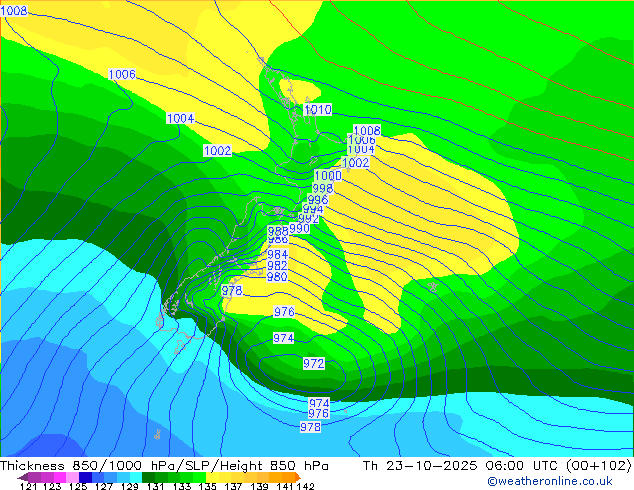
Task: Select the 990 pressure label
Action: tap(300, 228)
